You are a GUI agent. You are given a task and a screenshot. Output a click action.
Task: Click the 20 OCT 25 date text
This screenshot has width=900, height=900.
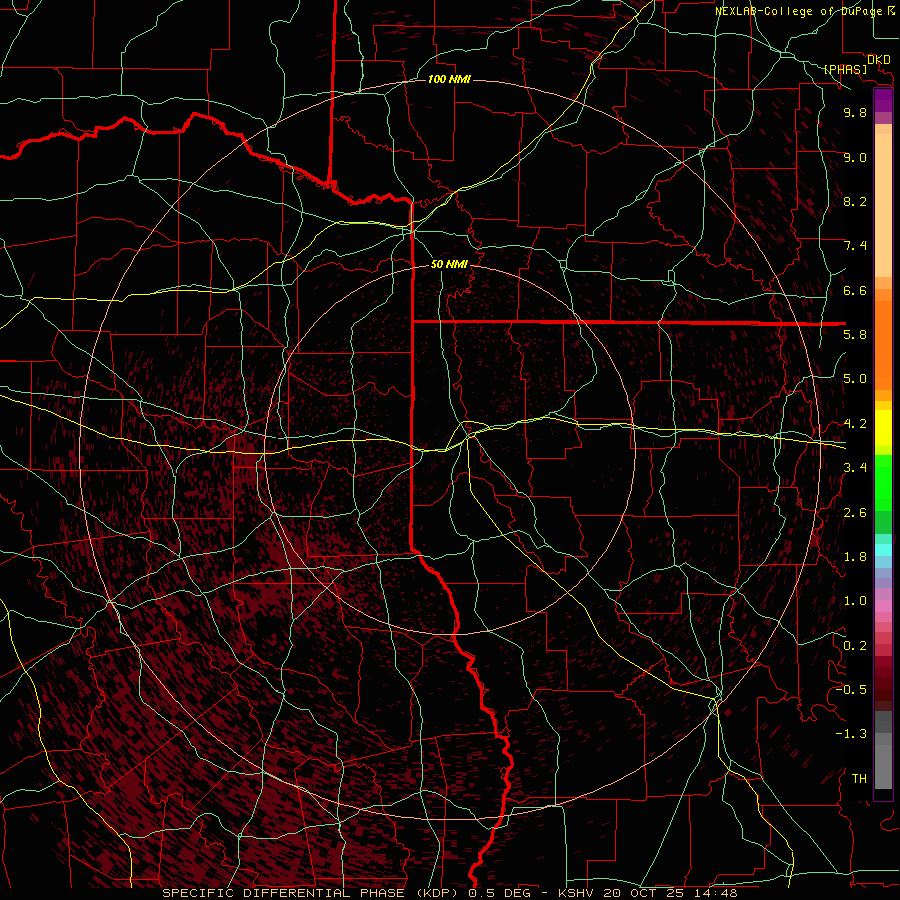pyautogui.click(x=643, y=893)
